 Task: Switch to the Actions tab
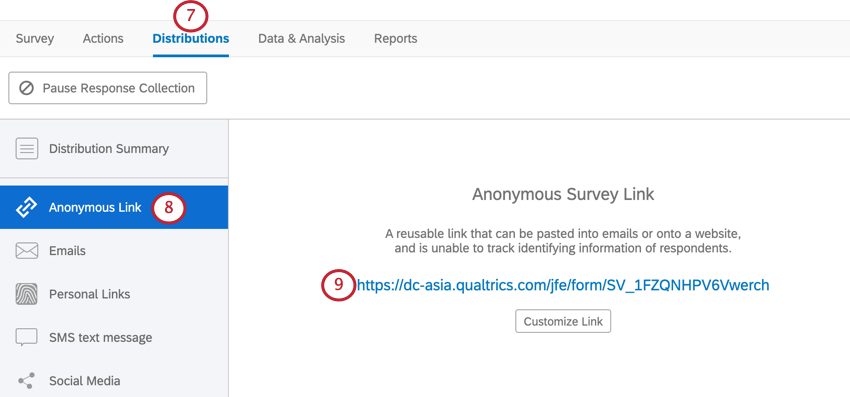103,39
